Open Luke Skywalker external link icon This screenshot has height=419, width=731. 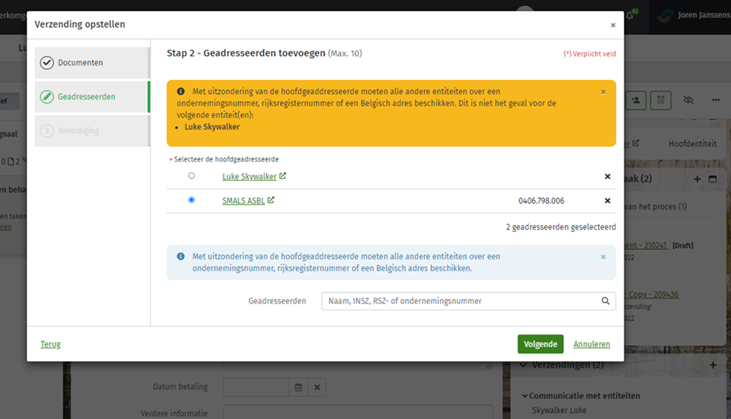283,176
